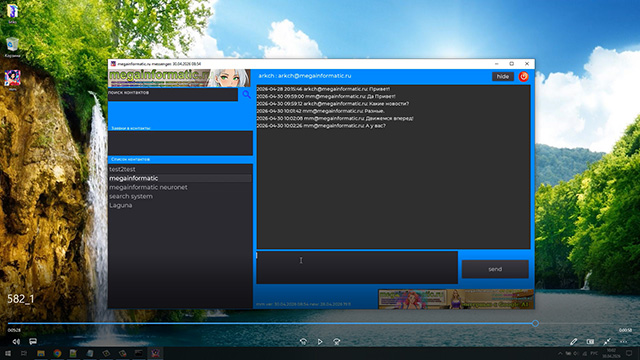Show hidden tray icons chevron
Image resolution: width=640 pixels, height=360 pixels.
point(560,353)
